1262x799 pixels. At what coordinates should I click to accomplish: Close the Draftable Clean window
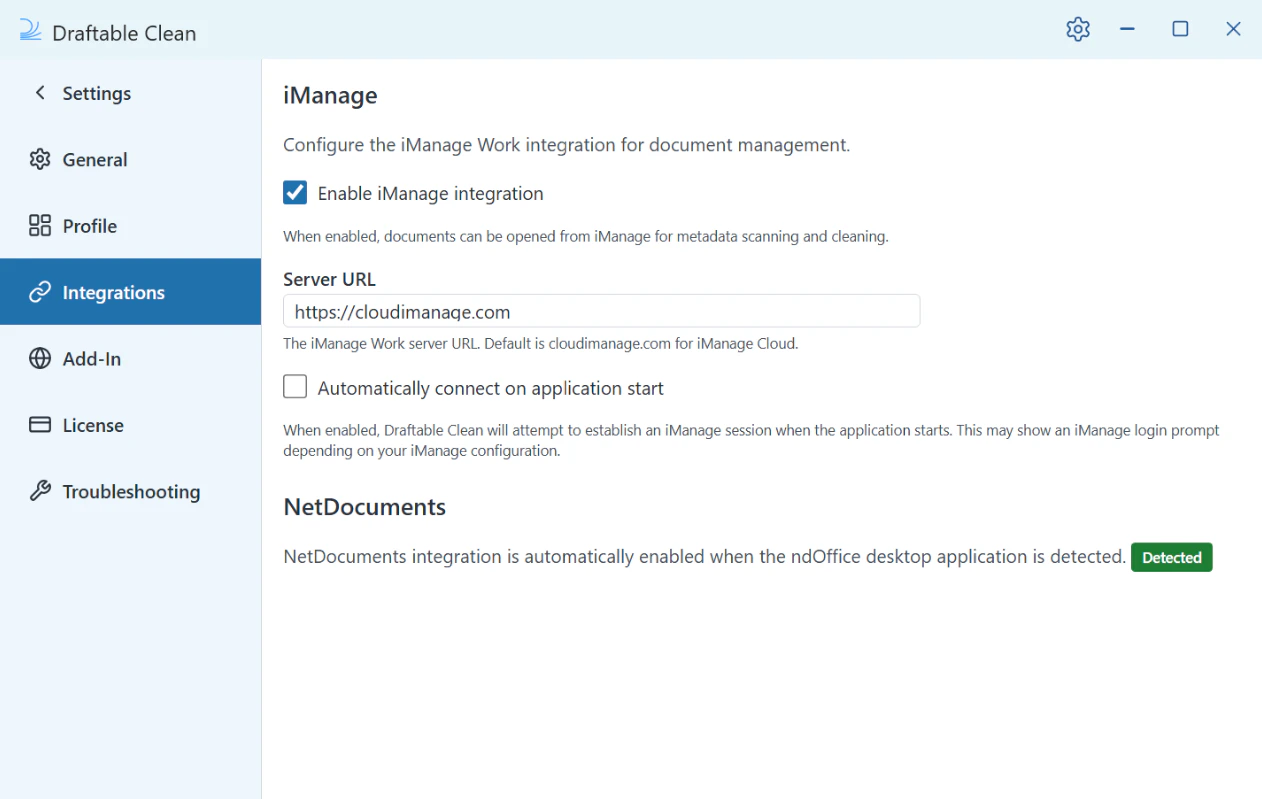point(1233,29)
